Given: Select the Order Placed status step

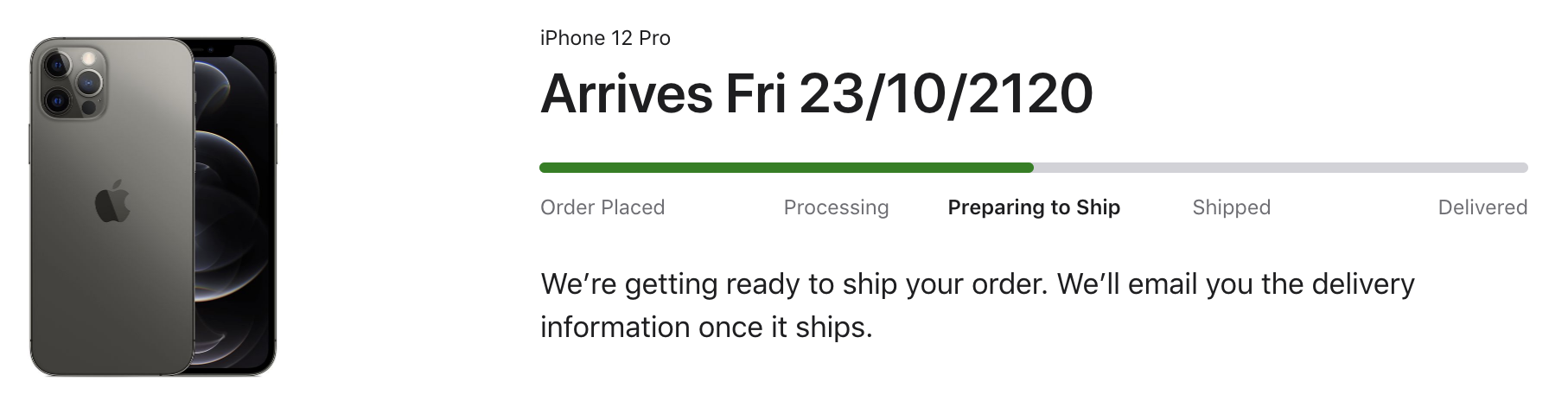Looking at the screenshot, I should pyautogui.click(x=602, y=207).
